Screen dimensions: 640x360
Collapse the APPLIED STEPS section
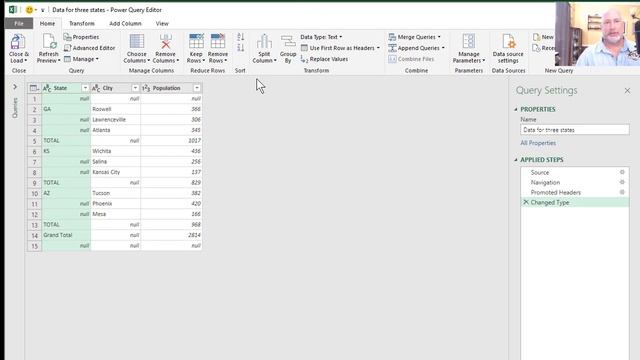[516, 160]
